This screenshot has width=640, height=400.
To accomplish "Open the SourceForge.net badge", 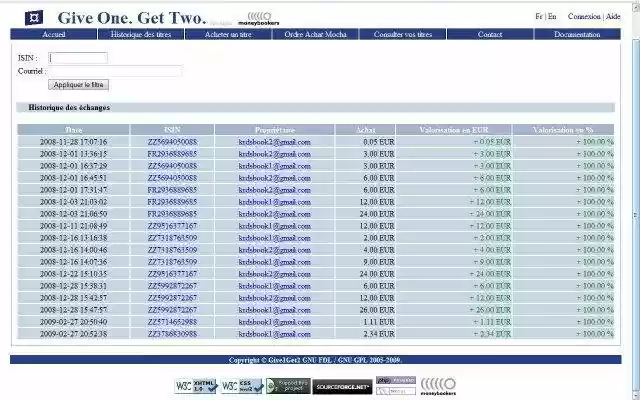I will point(343,385).
